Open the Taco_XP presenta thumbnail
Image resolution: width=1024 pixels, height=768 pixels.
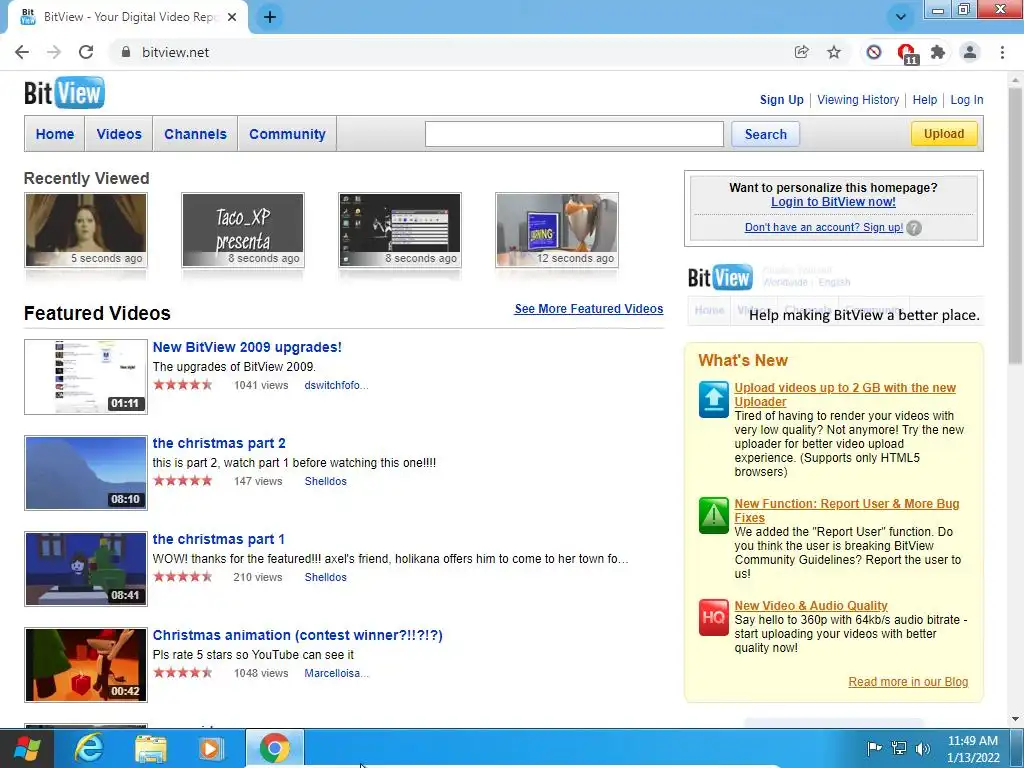click(x=243, y=230)
